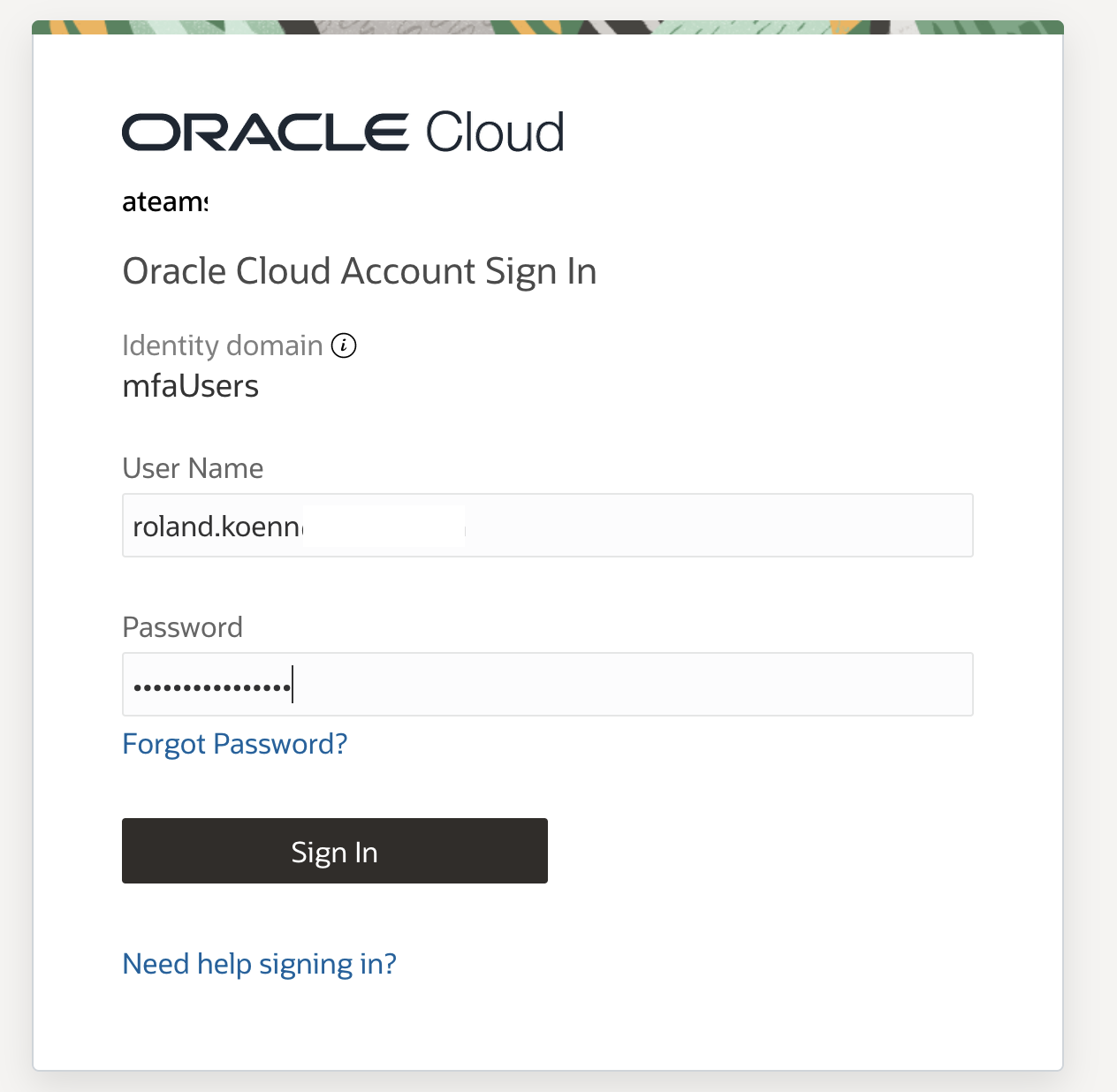The width and height of the screenshot is (1117, 1092).
Task: Focus the User Name input field
Action: [707, 526]
